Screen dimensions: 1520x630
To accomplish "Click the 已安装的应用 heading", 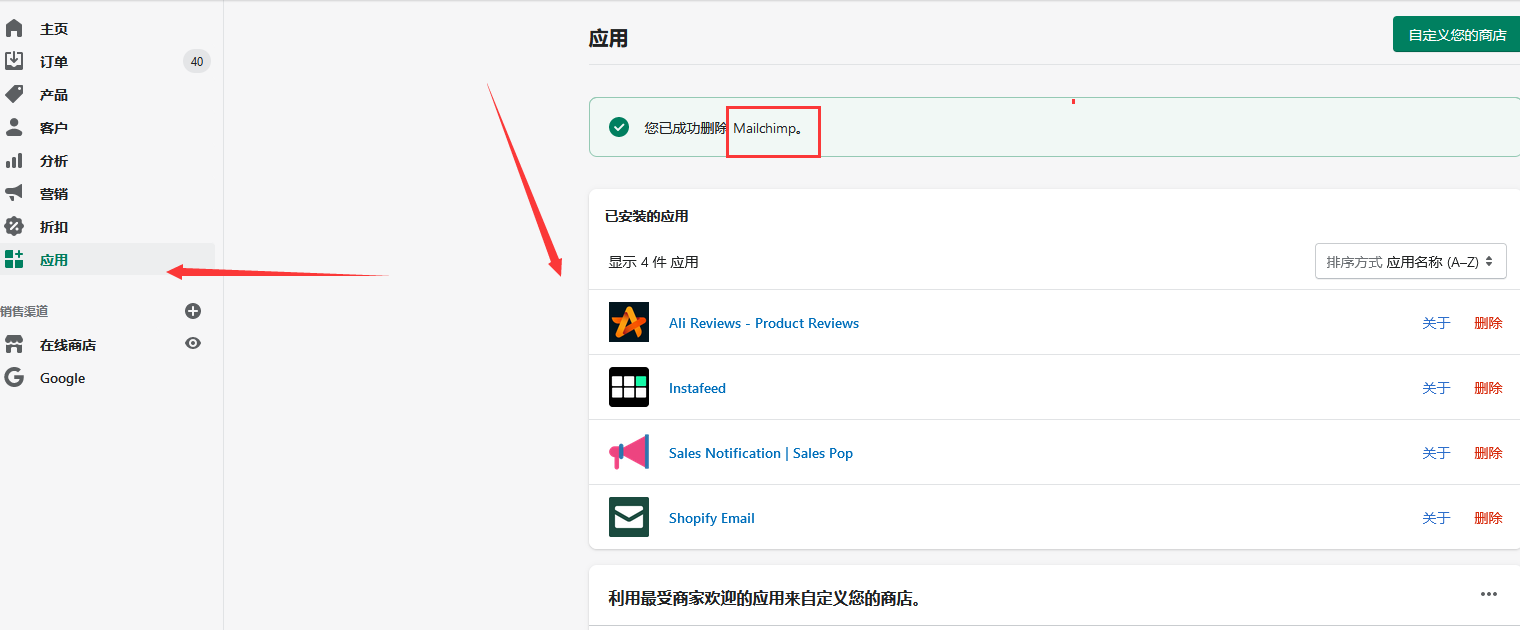I will (x=647, y=216).
